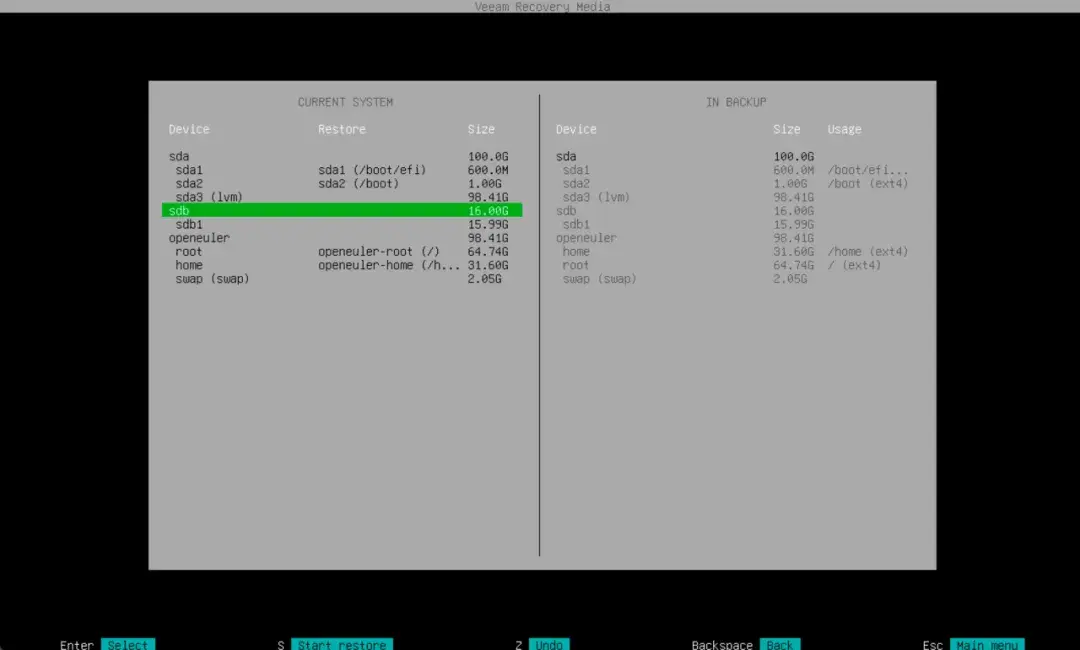The image size is (1080, 650).
Task: Click the CURRENT SYSTEM panel header
Action: point(344,101)
